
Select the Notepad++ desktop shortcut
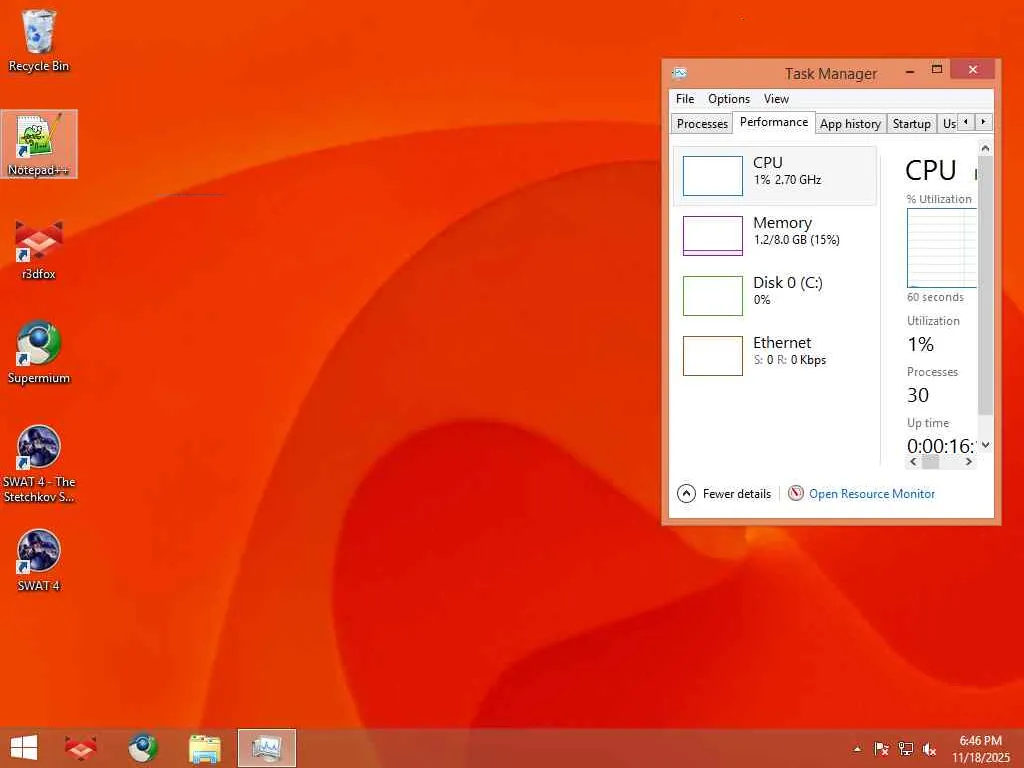[x=39, y=144]
